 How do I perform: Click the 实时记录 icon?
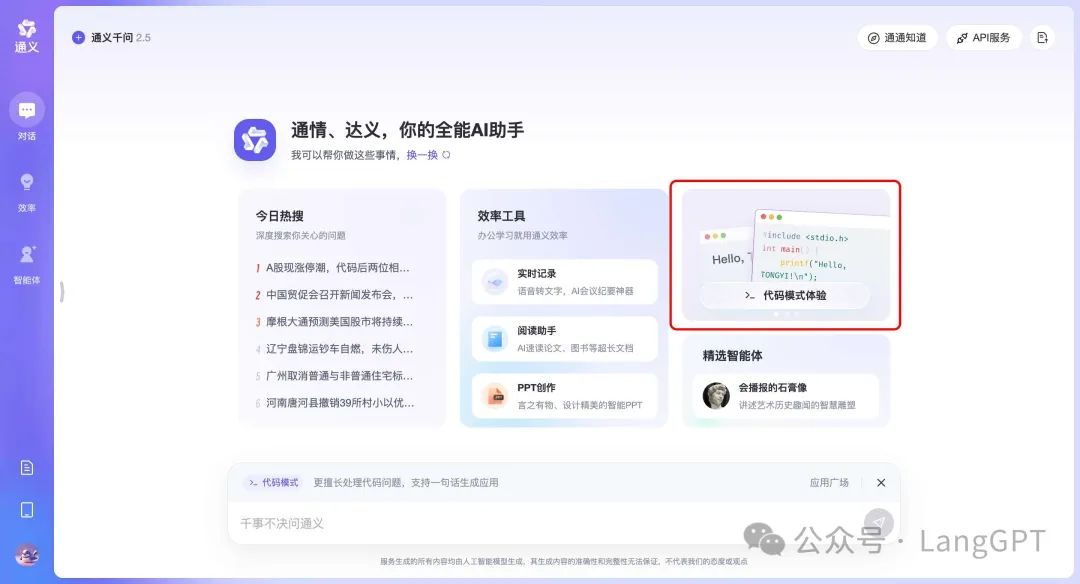tap(495, 282)
